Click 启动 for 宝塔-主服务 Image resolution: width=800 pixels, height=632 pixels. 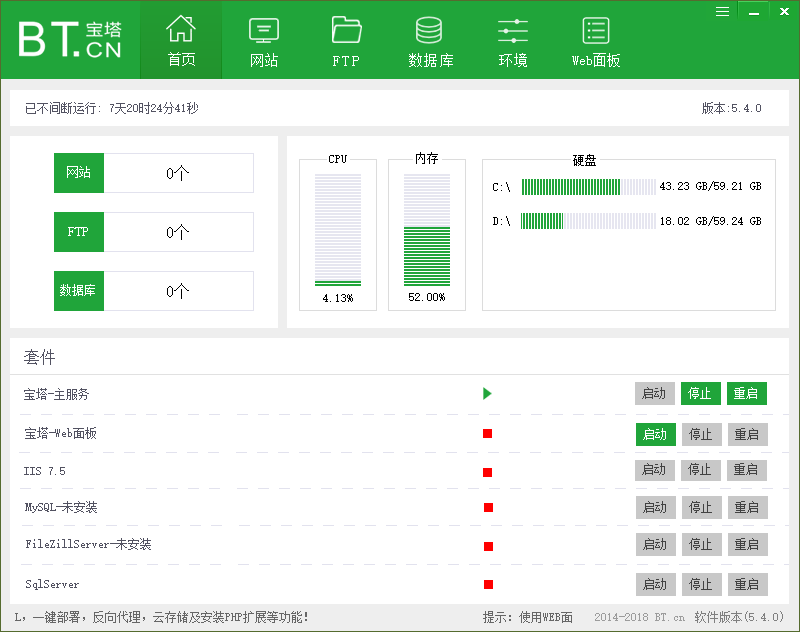tap(655, 393)
